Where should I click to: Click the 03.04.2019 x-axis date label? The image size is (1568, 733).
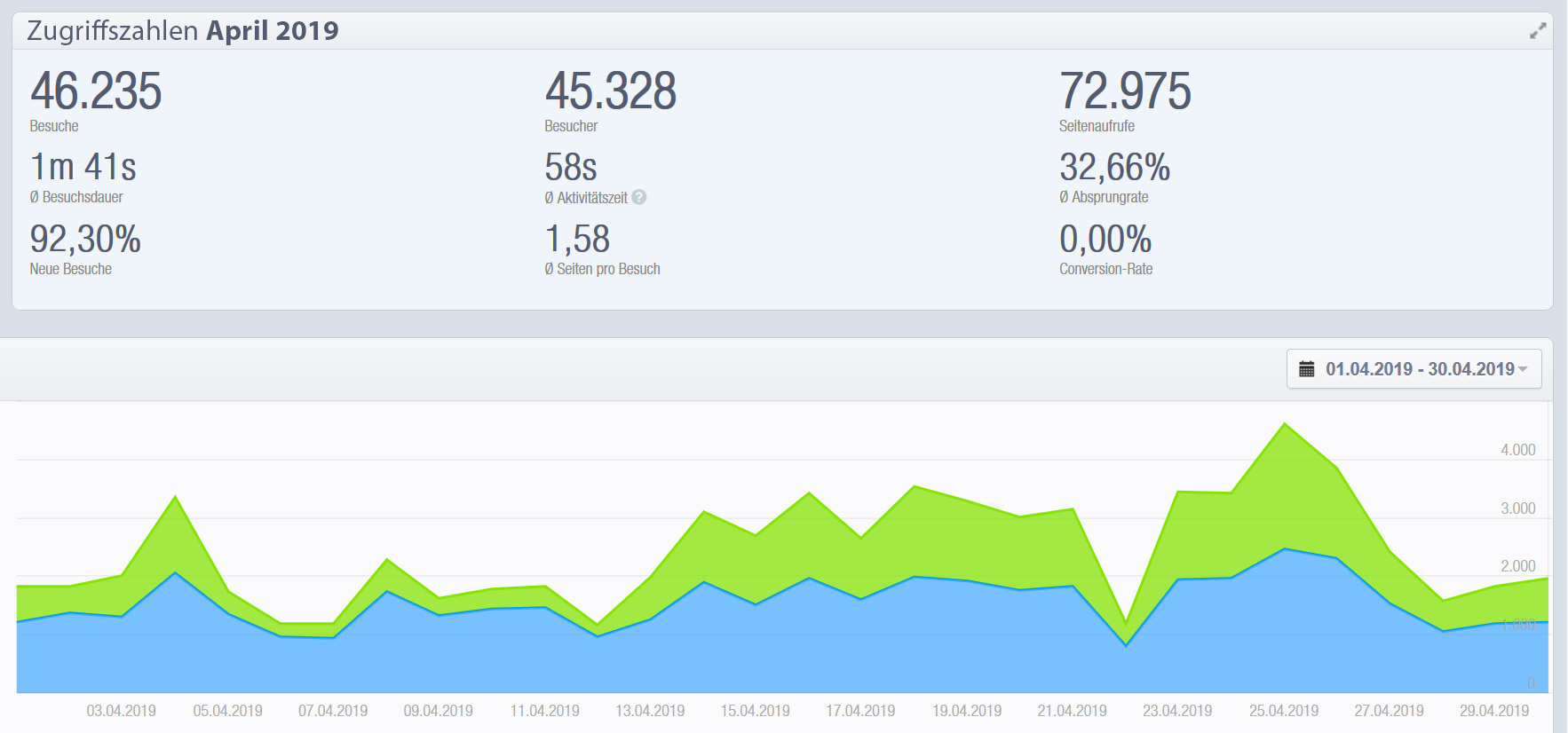(x=122, y=711)
